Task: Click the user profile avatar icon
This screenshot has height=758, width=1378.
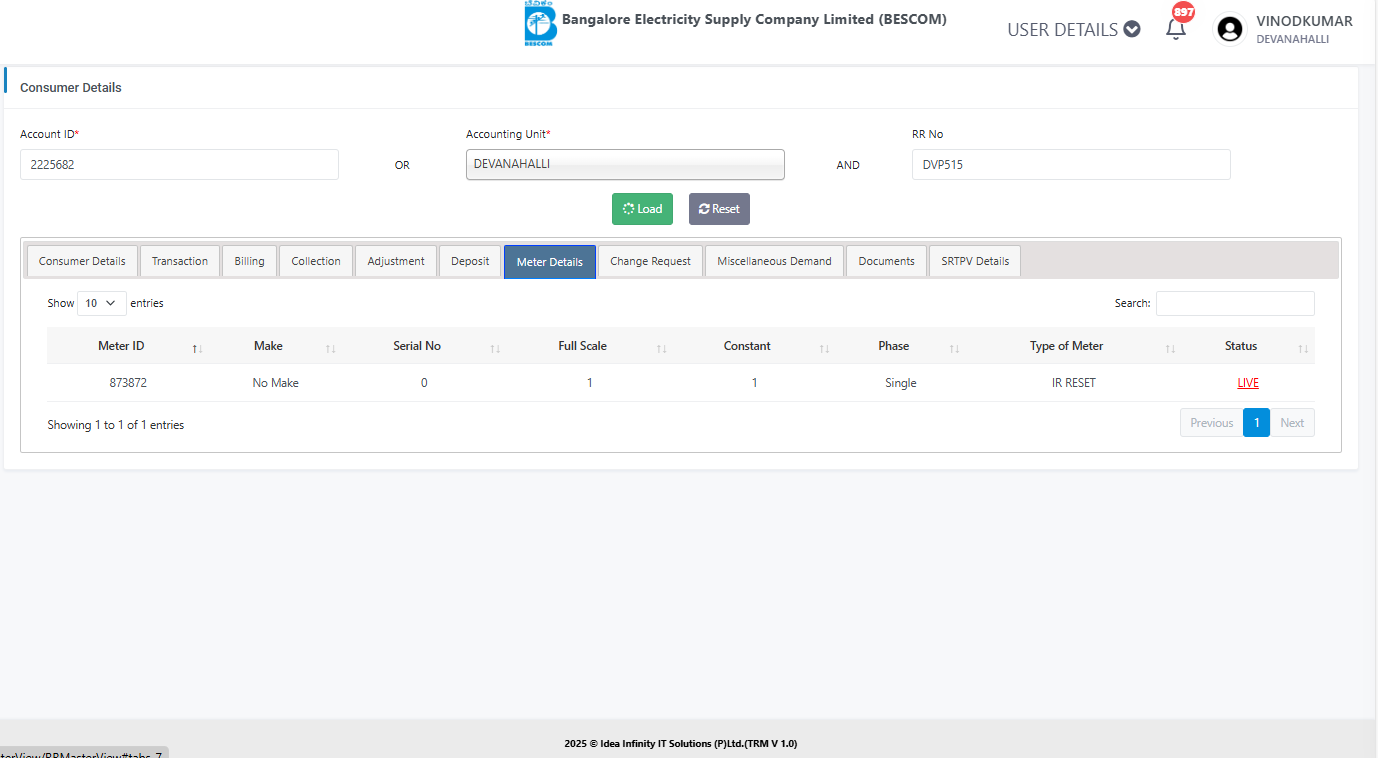Action: tap(1229, 29)
